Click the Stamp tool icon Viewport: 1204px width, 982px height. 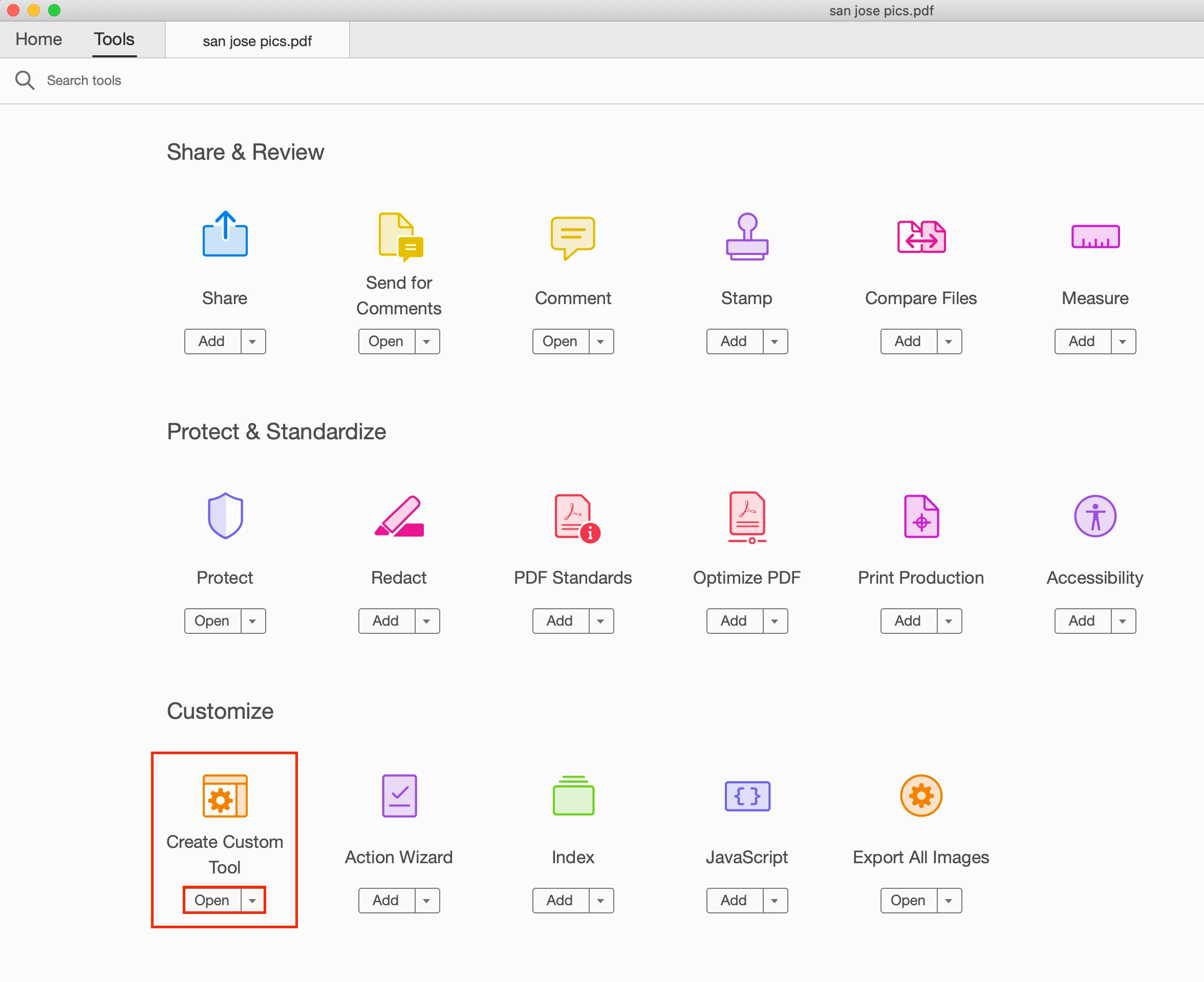(746, 237)
